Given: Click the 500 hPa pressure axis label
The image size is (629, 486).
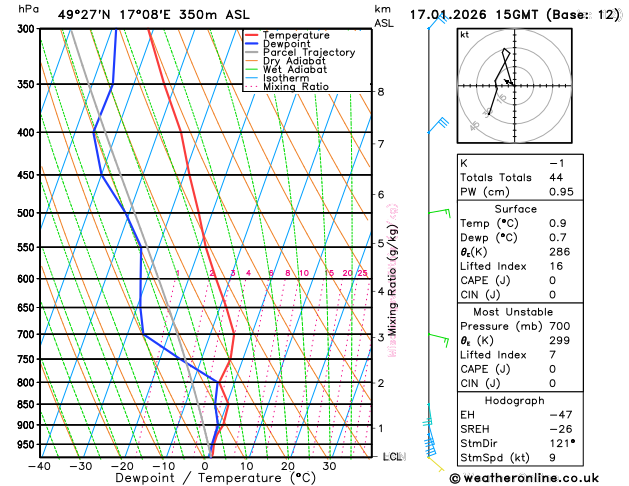Looking at the screenshot, I should (28, 213).
